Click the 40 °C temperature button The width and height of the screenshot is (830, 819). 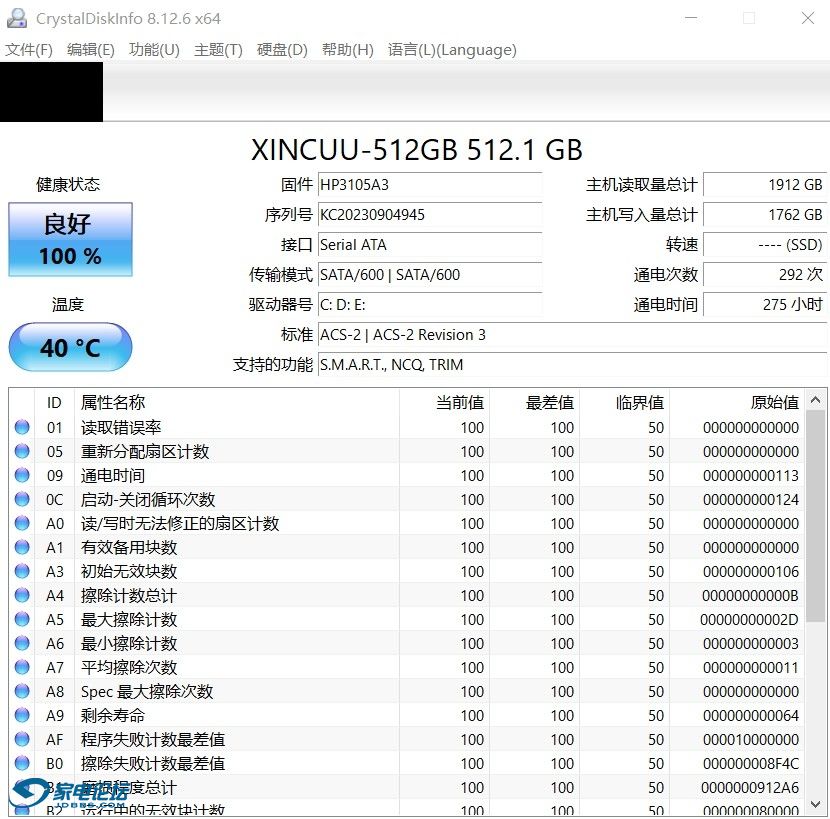(x=70, y=347)
